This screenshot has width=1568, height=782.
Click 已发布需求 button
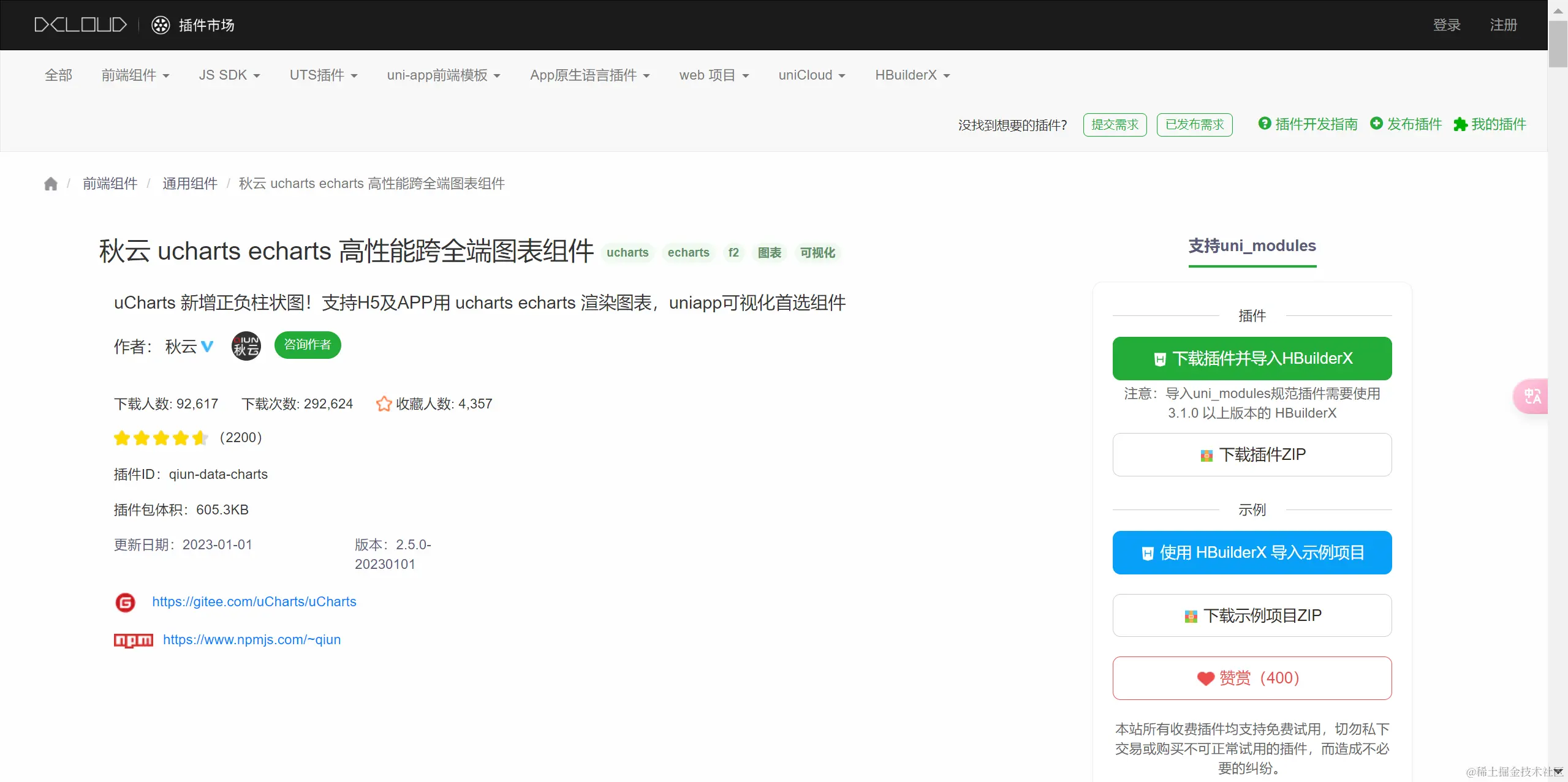point(1195,125)
